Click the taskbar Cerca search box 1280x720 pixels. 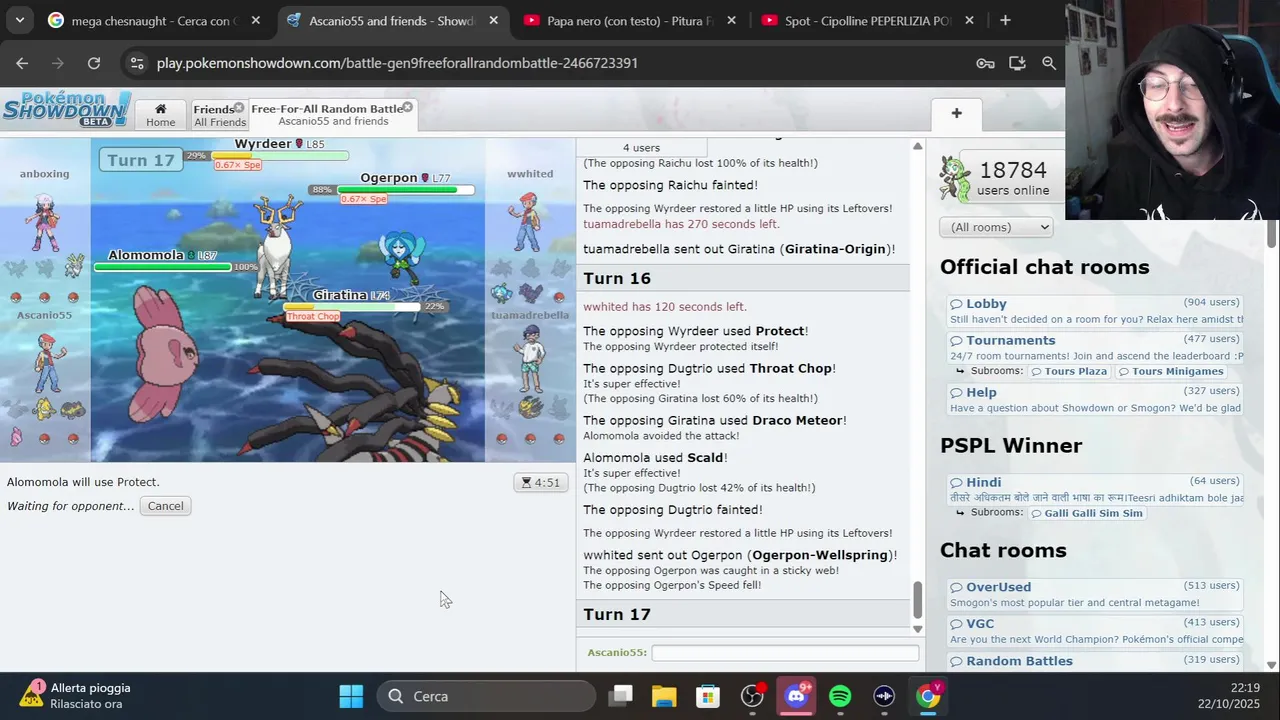click(486, 696)
